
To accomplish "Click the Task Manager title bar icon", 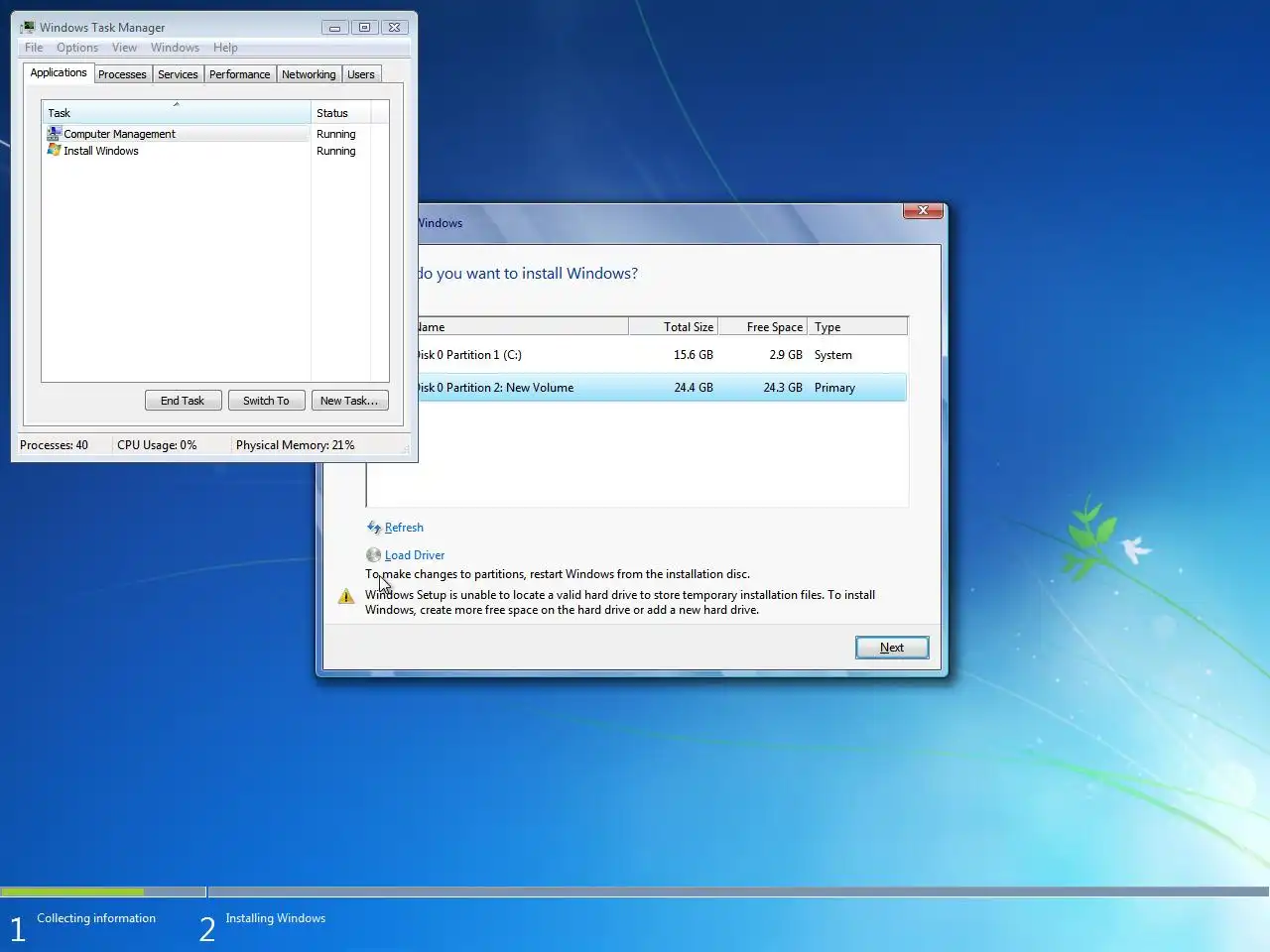I will (28, 27).
